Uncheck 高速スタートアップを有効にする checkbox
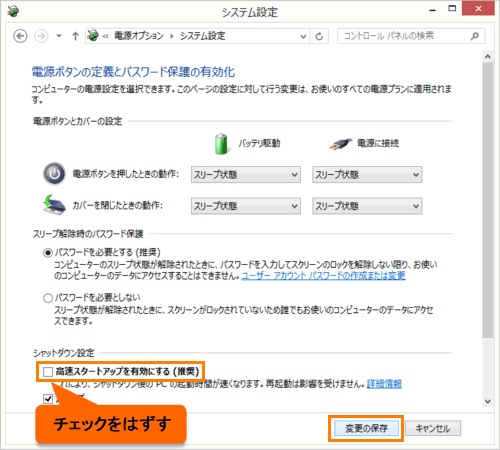The image size is (500, 450). pos(48,371)
